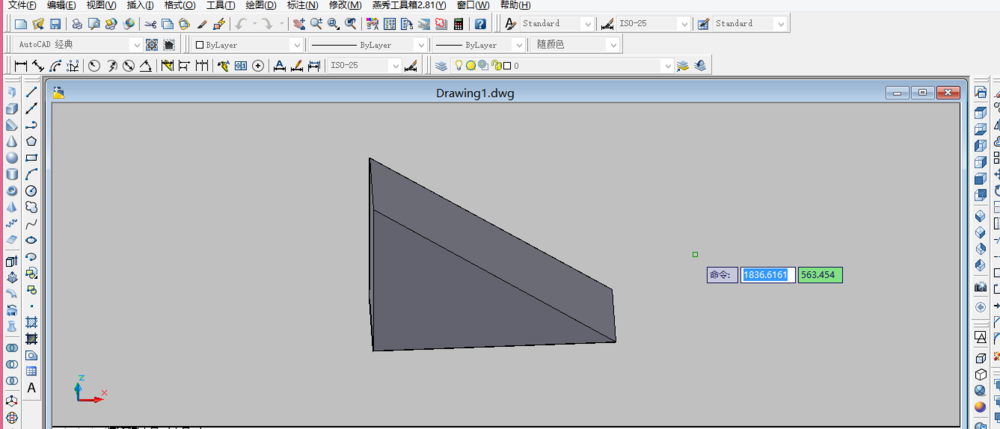Select the Radius dimension tool
The image size is (1000, 429).
click(x=94, y=66)
